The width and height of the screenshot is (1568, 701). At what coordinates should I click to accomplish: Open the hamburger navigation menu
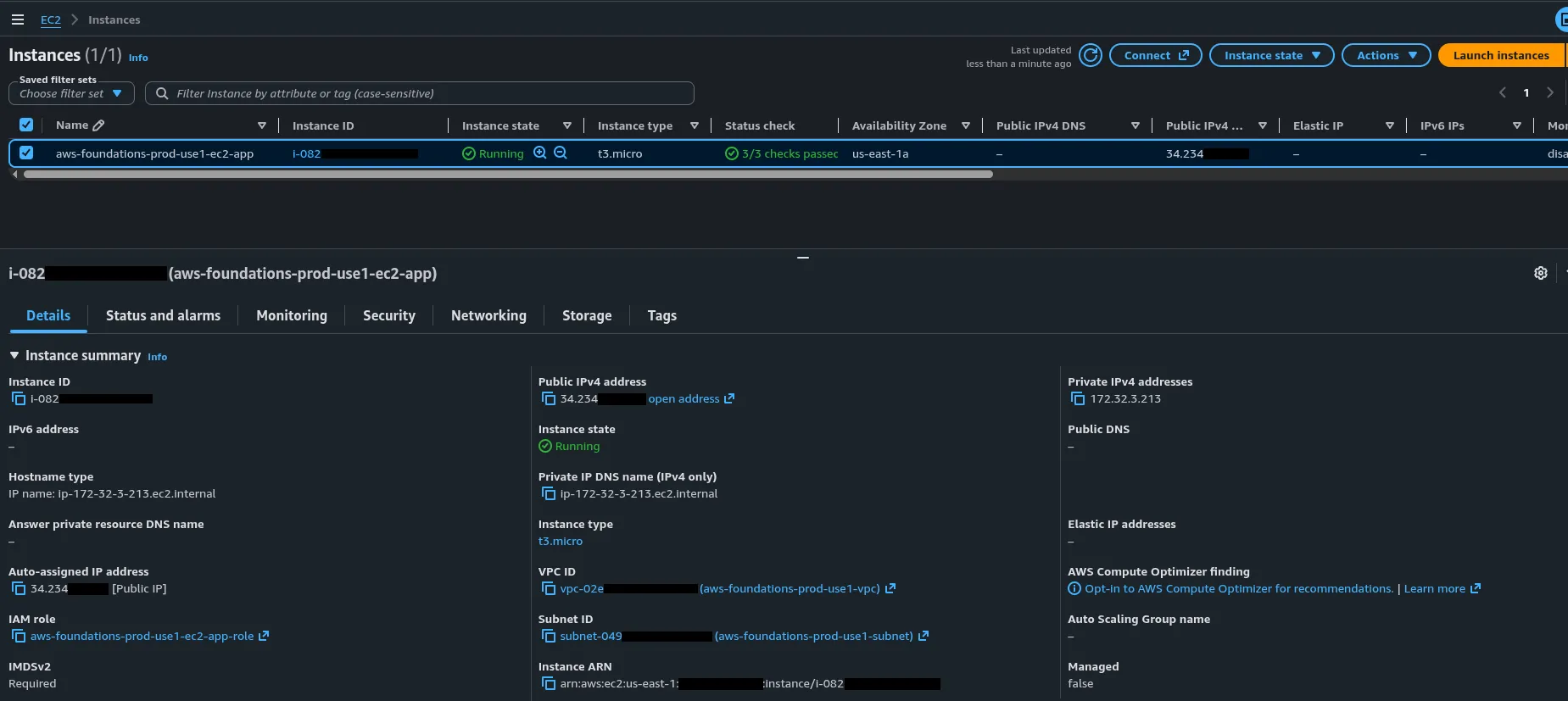pos(17,19)
